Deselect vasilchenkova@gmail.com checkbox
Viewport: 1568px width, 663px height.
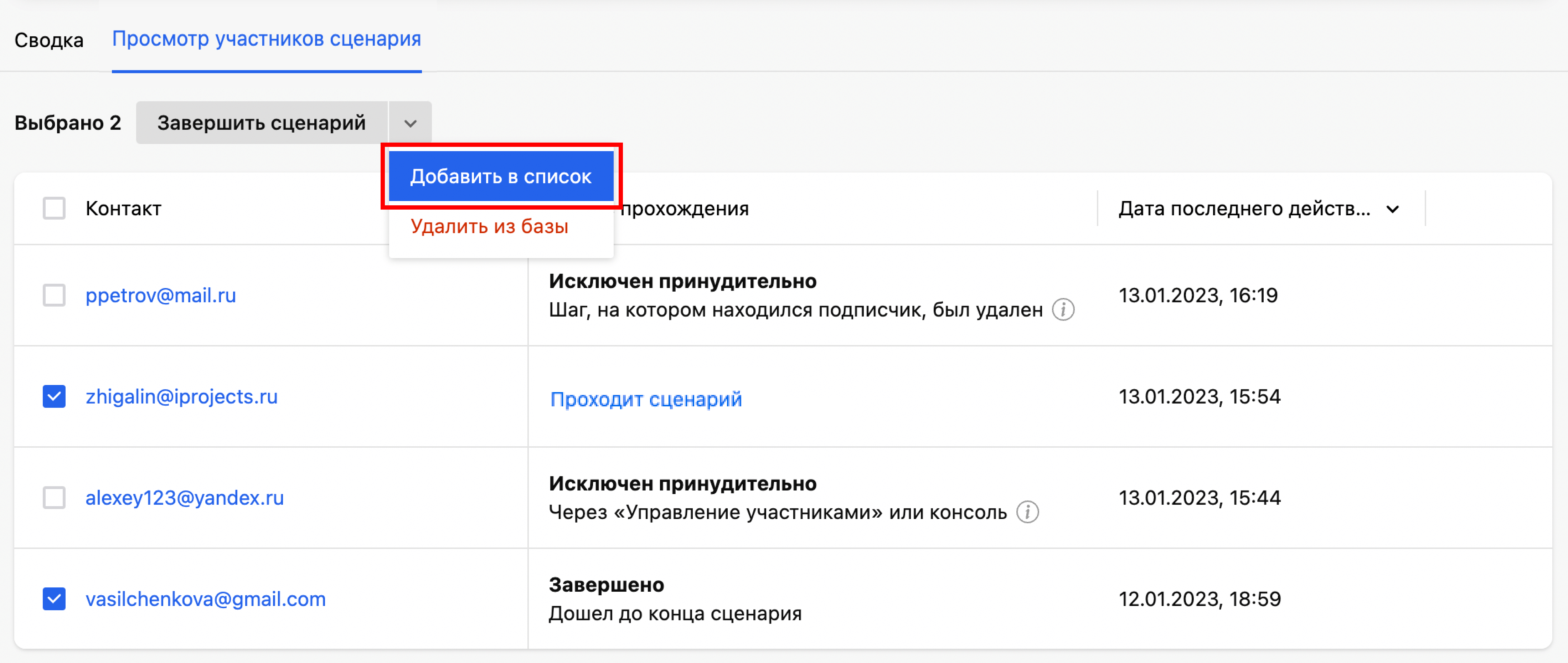click(x=53, y=599)
